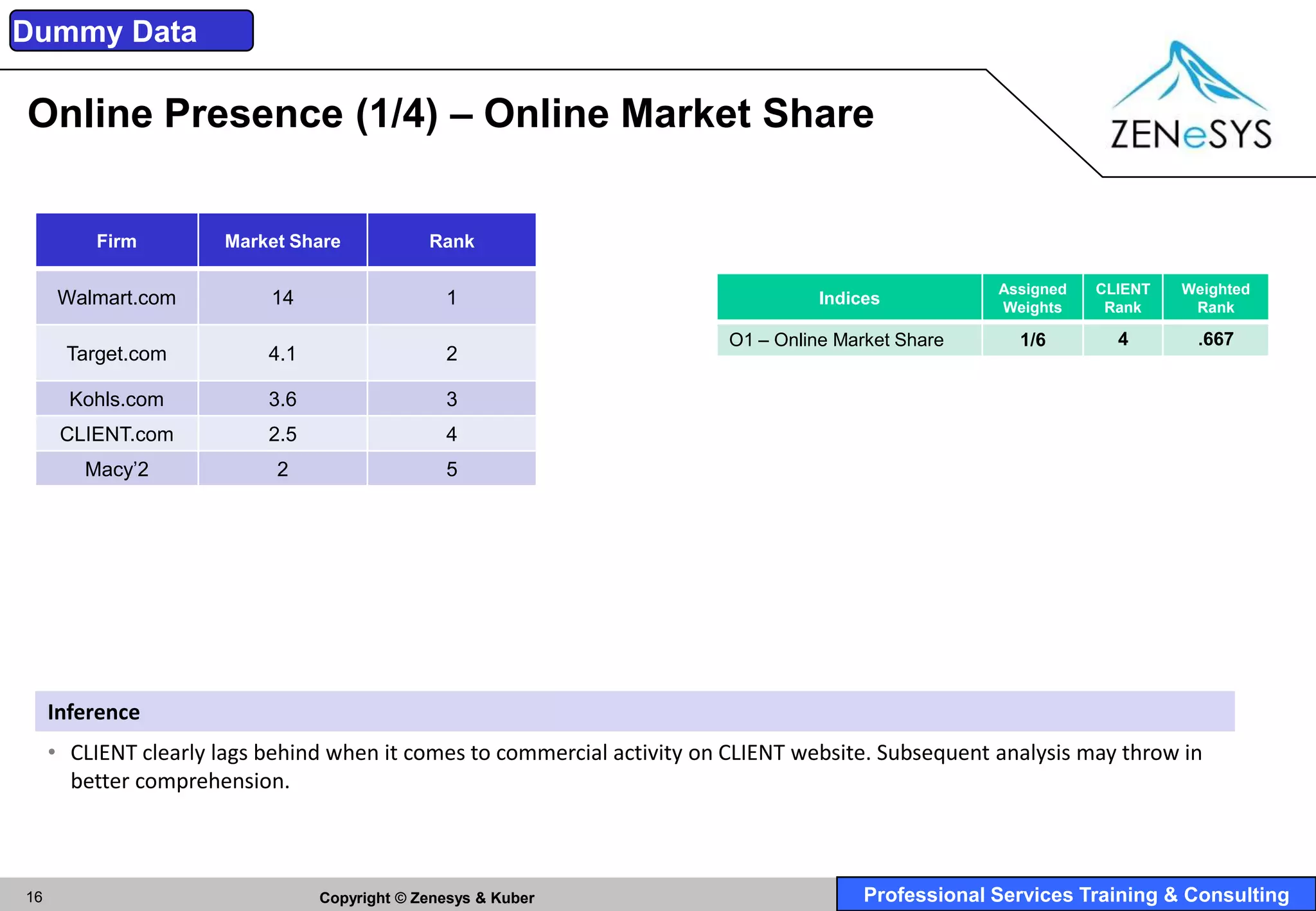Click the slide number 16

pos(35,897)
